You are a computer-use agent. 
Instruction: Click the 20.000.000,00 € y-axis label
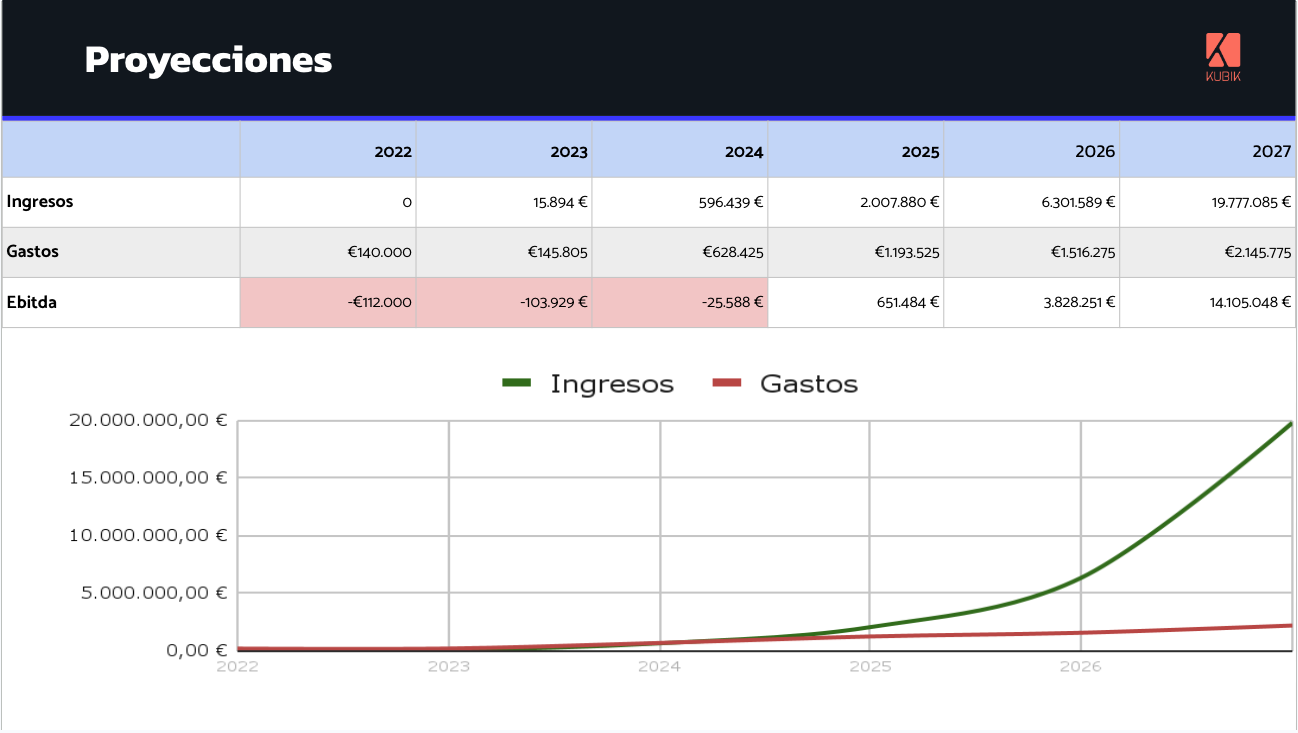point(148,421)
